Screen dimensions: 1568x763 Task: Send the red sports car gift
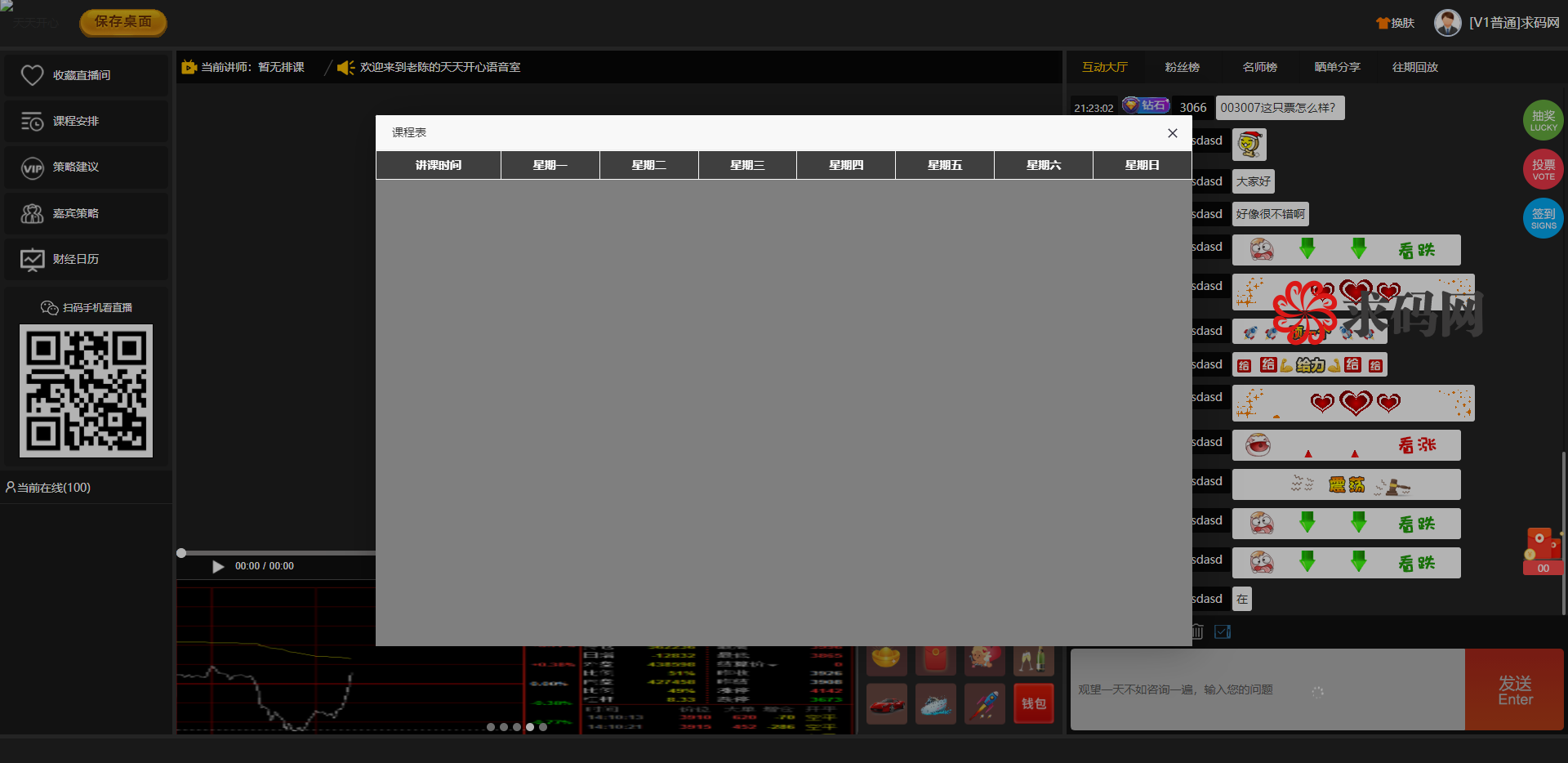pos(886,704)
